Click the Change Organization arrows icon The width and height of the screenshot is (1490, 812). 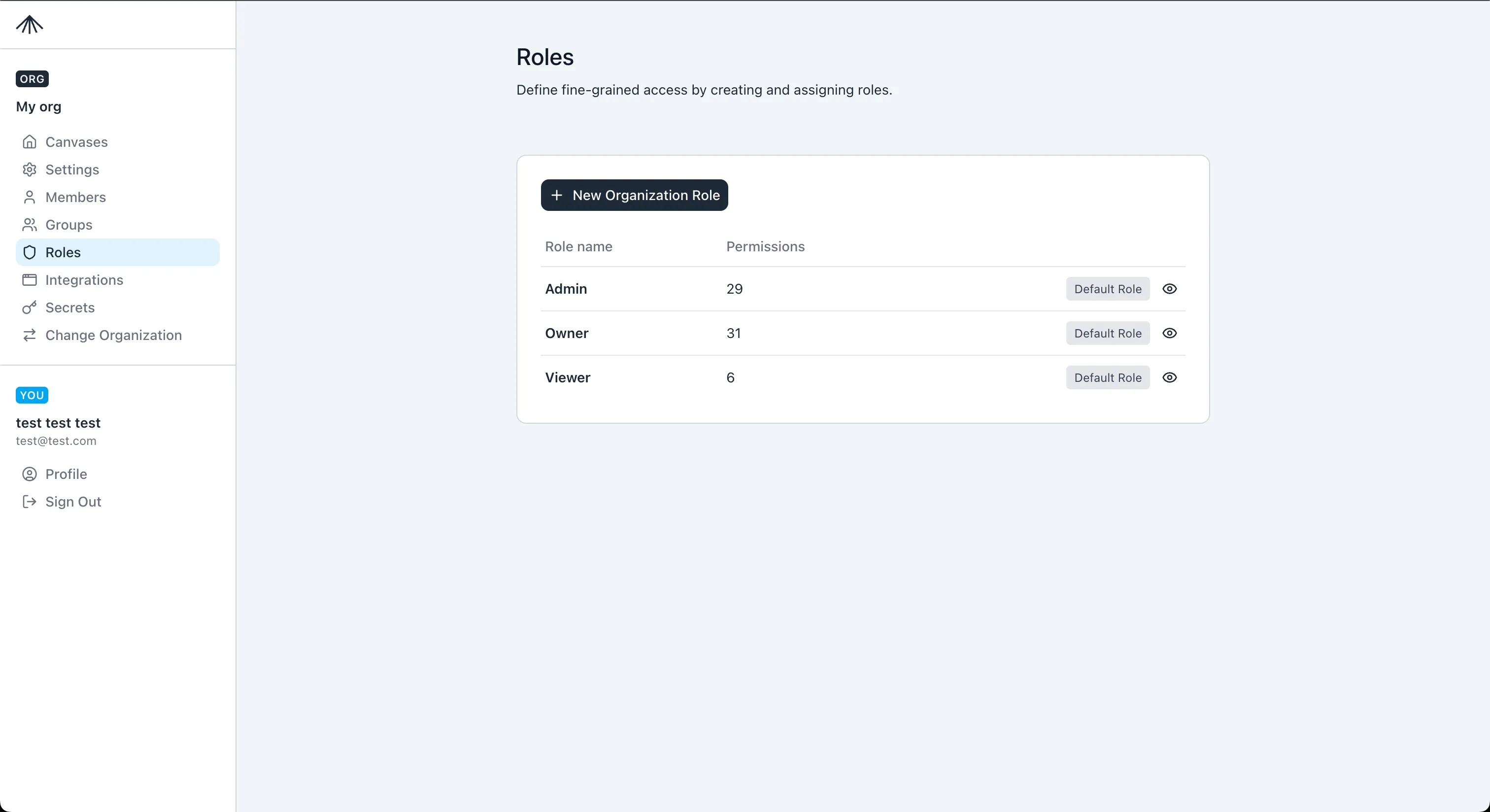30,335
